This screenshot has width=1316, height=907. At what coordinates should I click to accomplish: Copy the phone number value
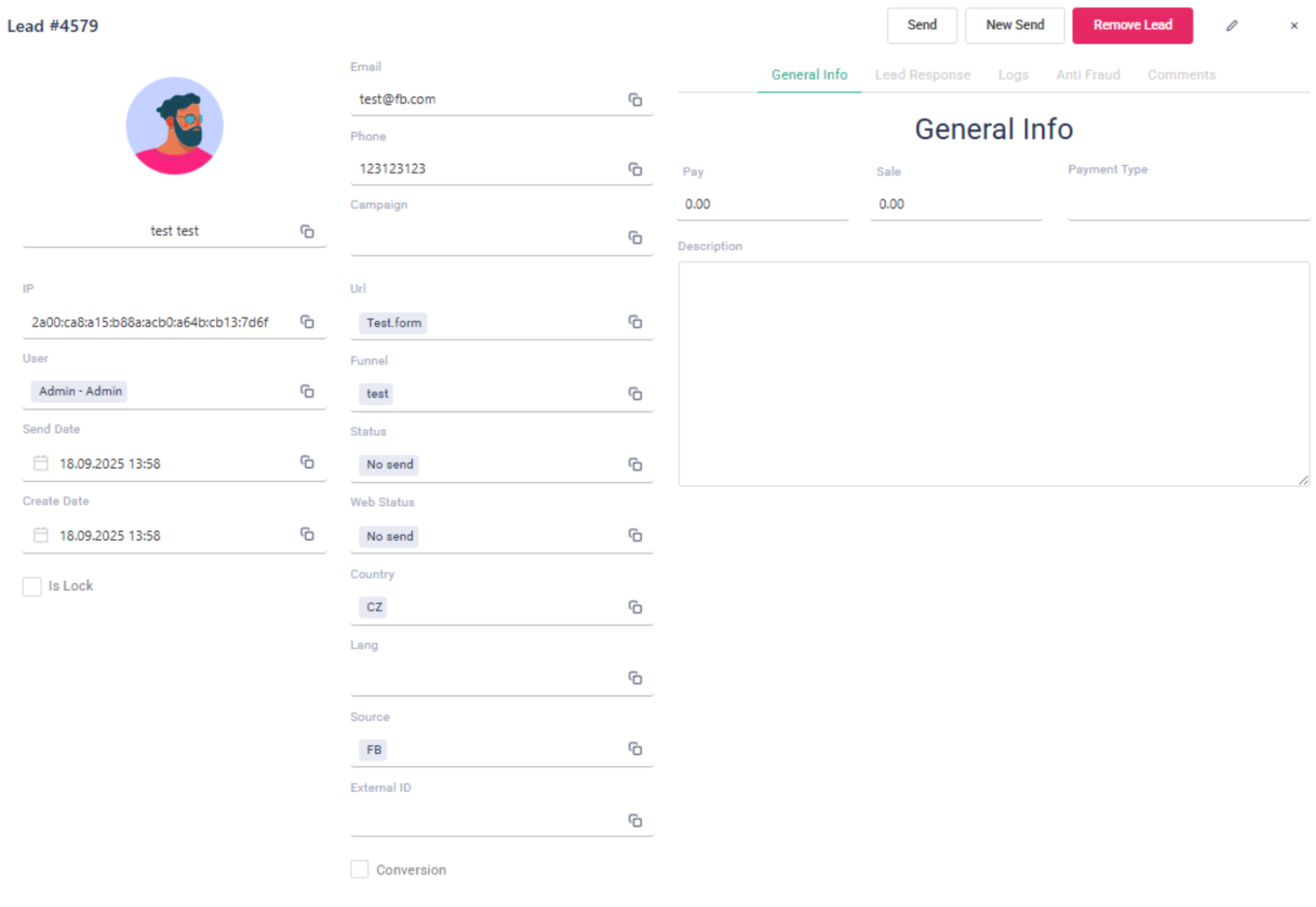click(635, 169)
